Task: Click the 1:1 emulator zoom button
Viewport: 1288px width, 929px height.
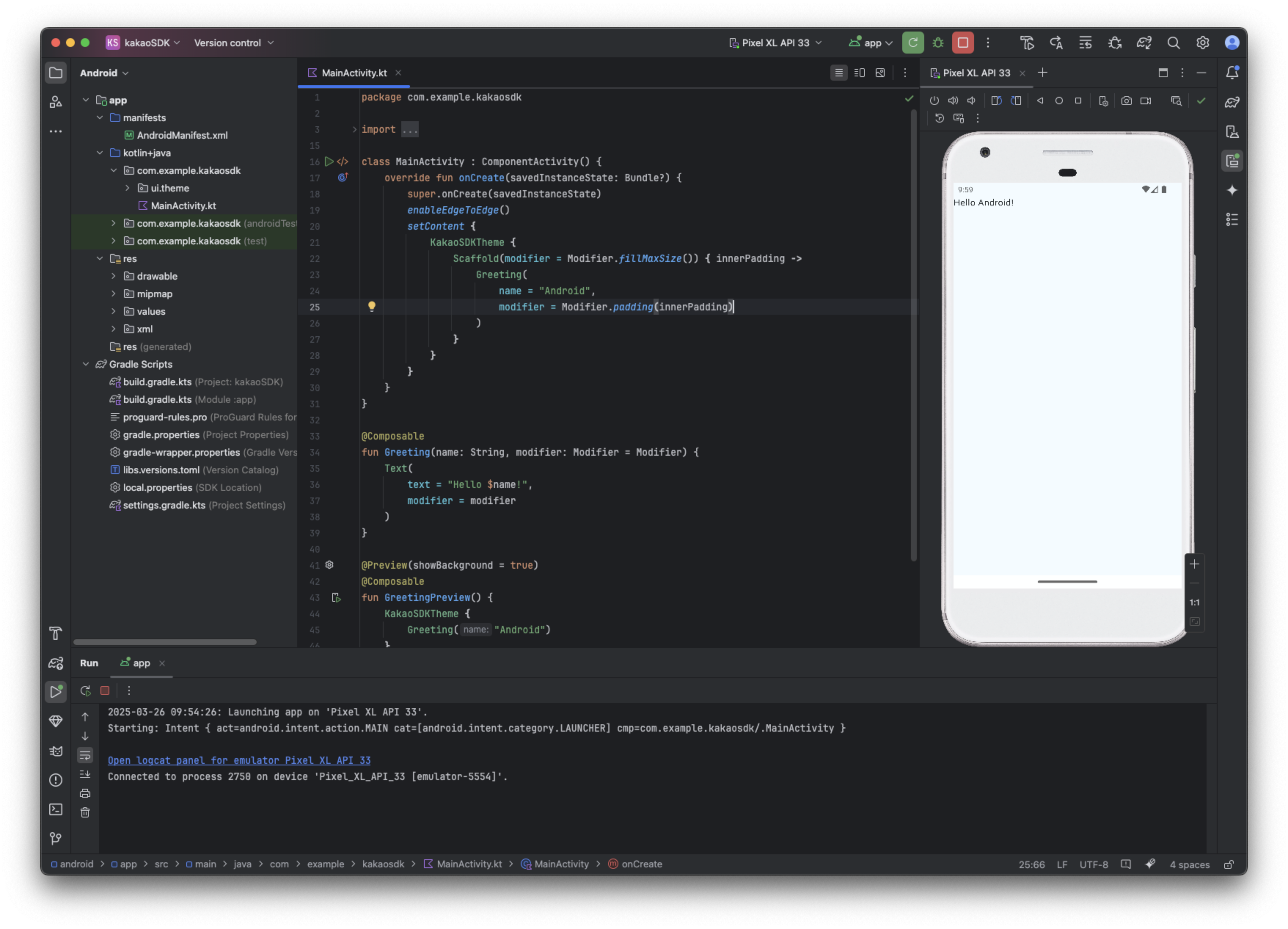Action: [1194, 602]
